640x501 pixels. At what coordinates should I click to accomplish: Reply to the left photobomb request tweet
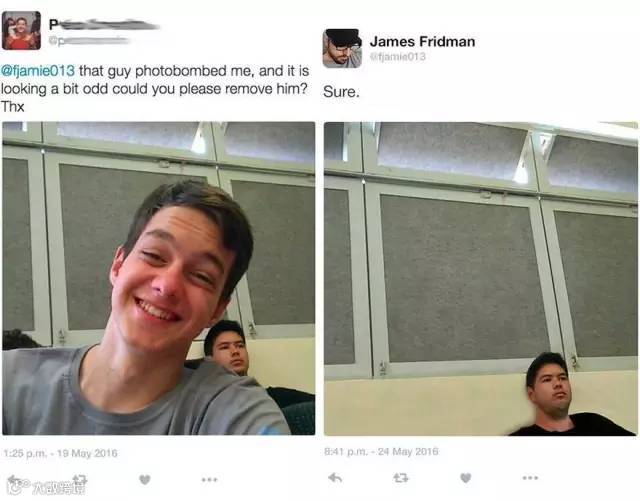(15, 480)
